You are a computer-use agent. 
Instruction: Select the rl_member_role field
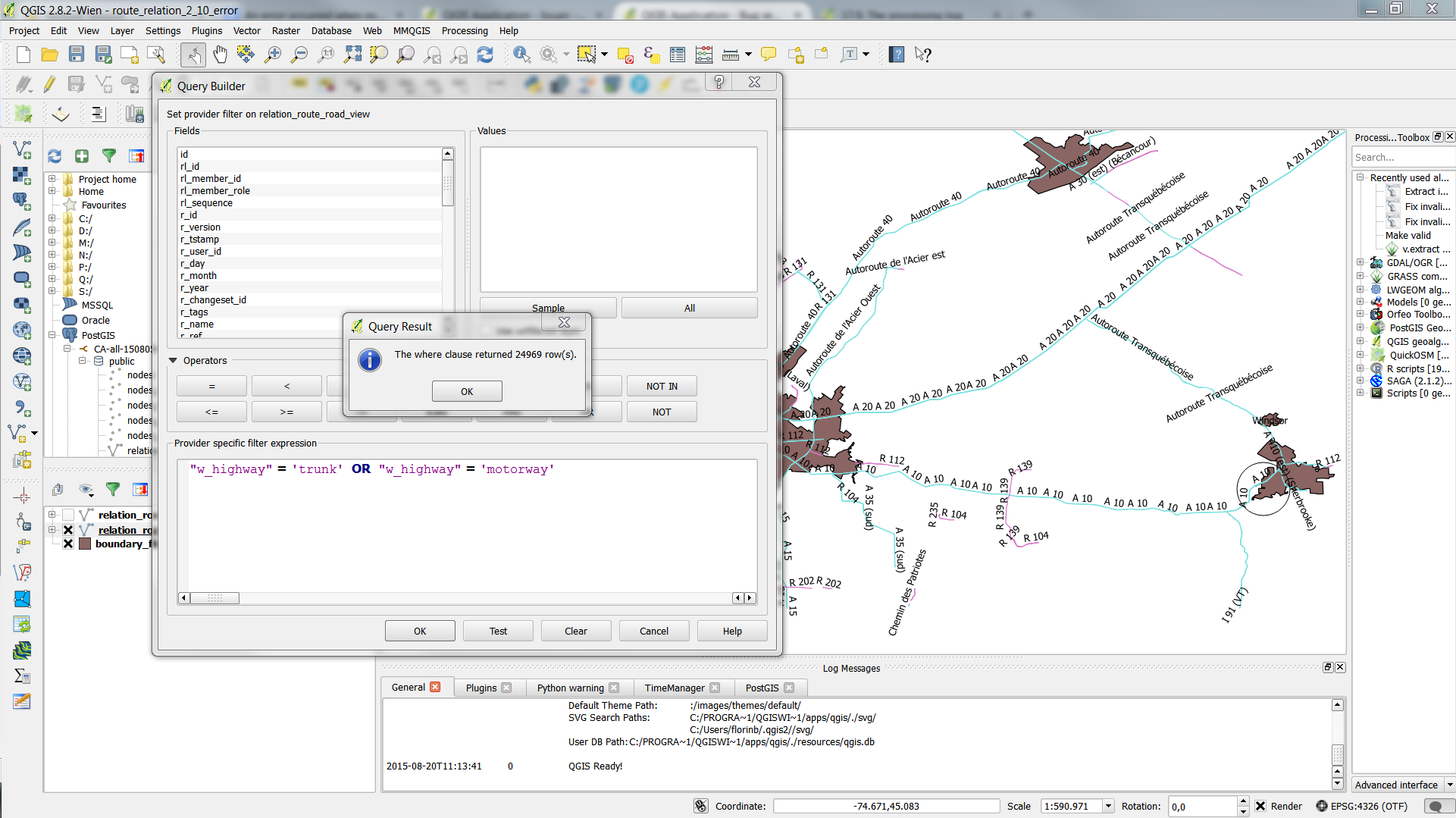coord(215,190)
